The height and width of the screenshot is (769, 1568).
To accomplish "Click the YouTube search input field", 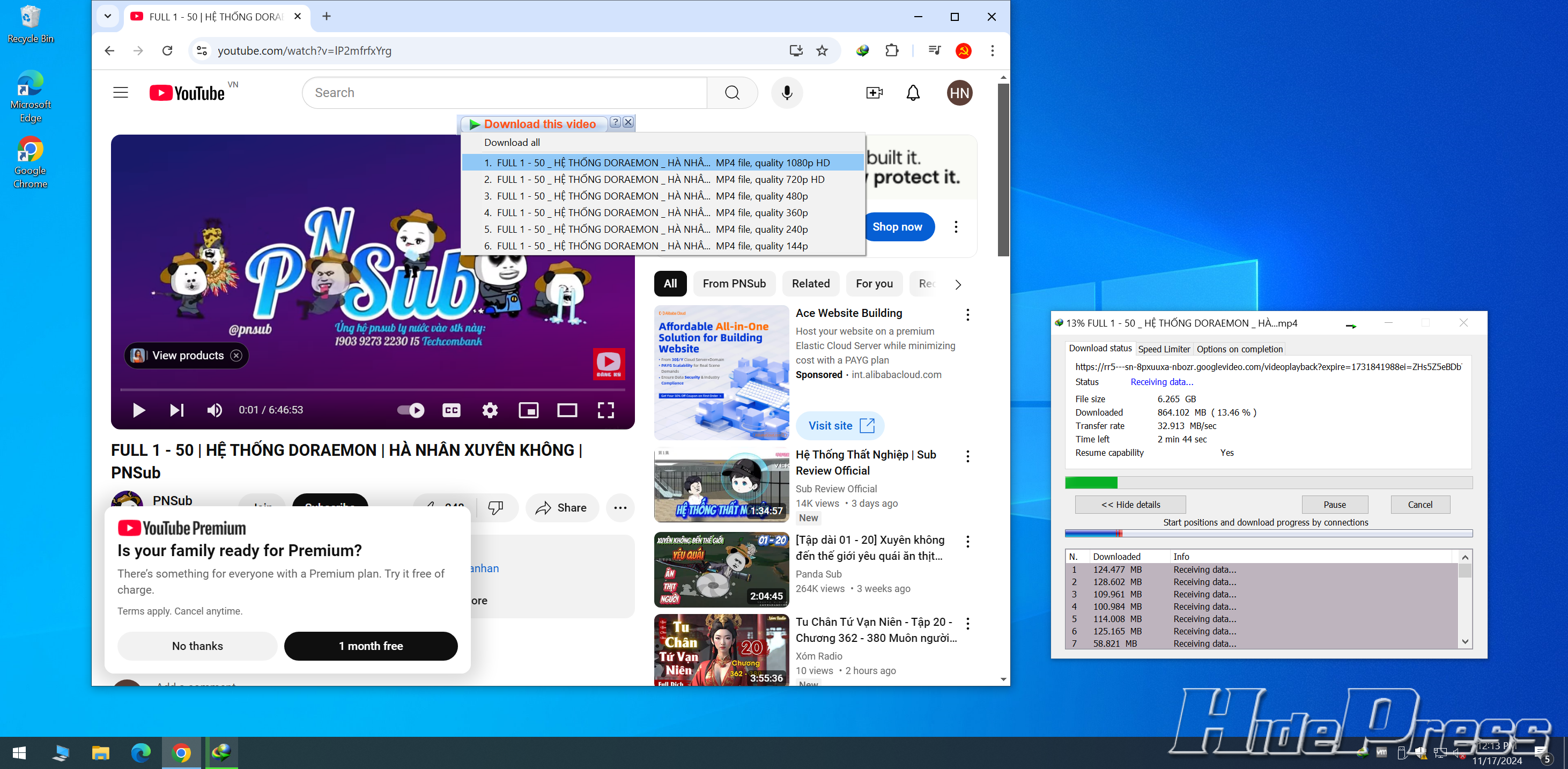I will coord(505,93).
